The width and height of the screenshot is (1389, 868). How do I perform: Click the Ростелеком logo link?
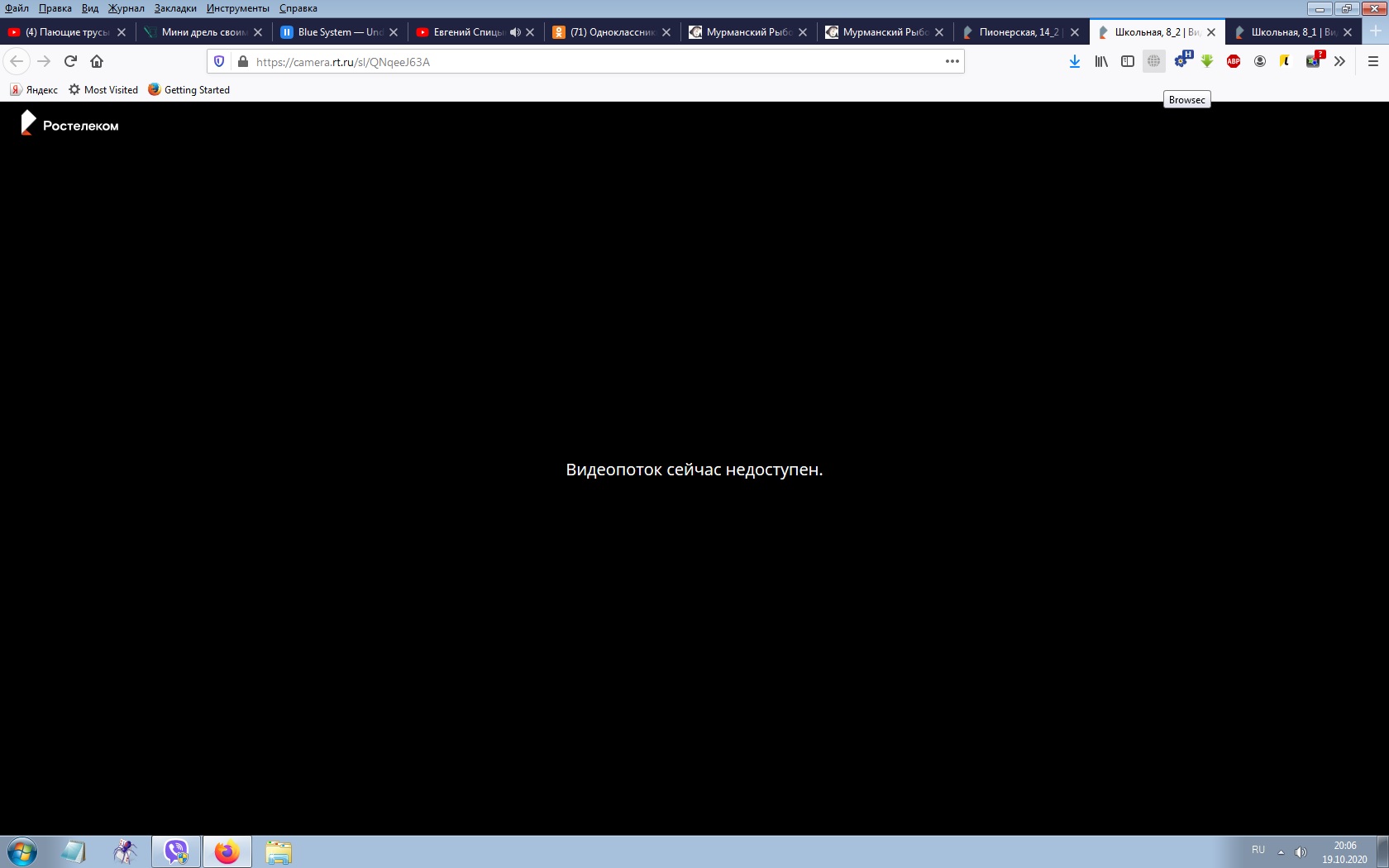click(69, 124)
